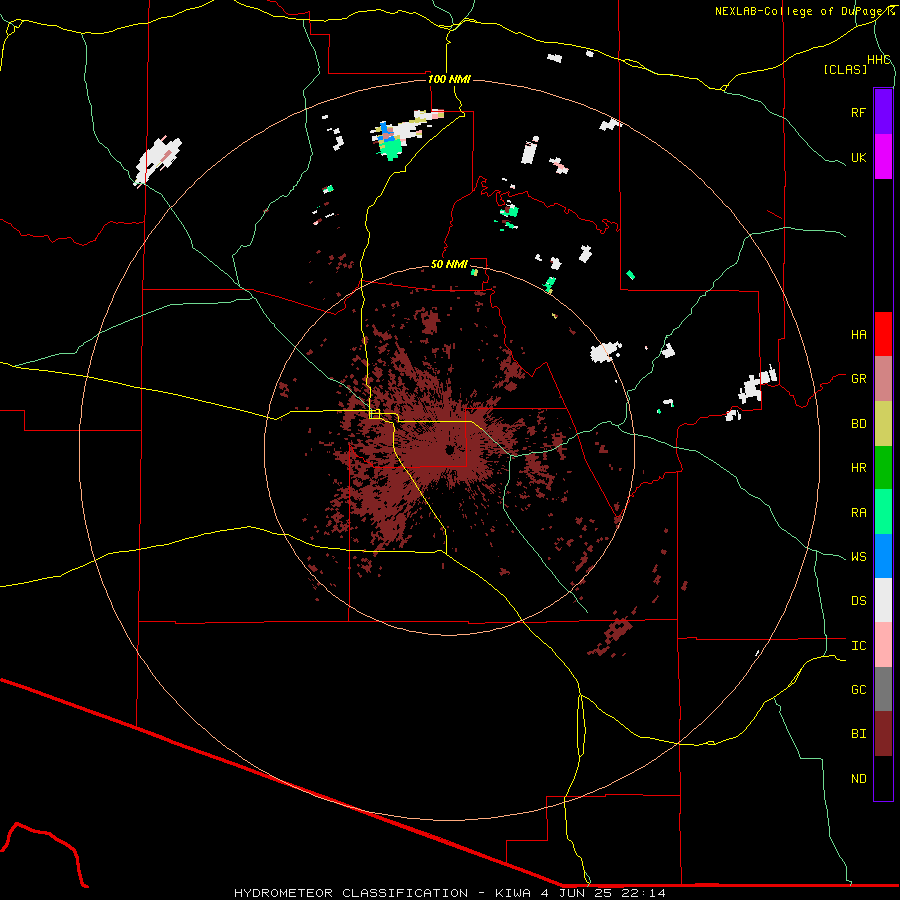Click the [CLAS] units label

pos(845,69)
